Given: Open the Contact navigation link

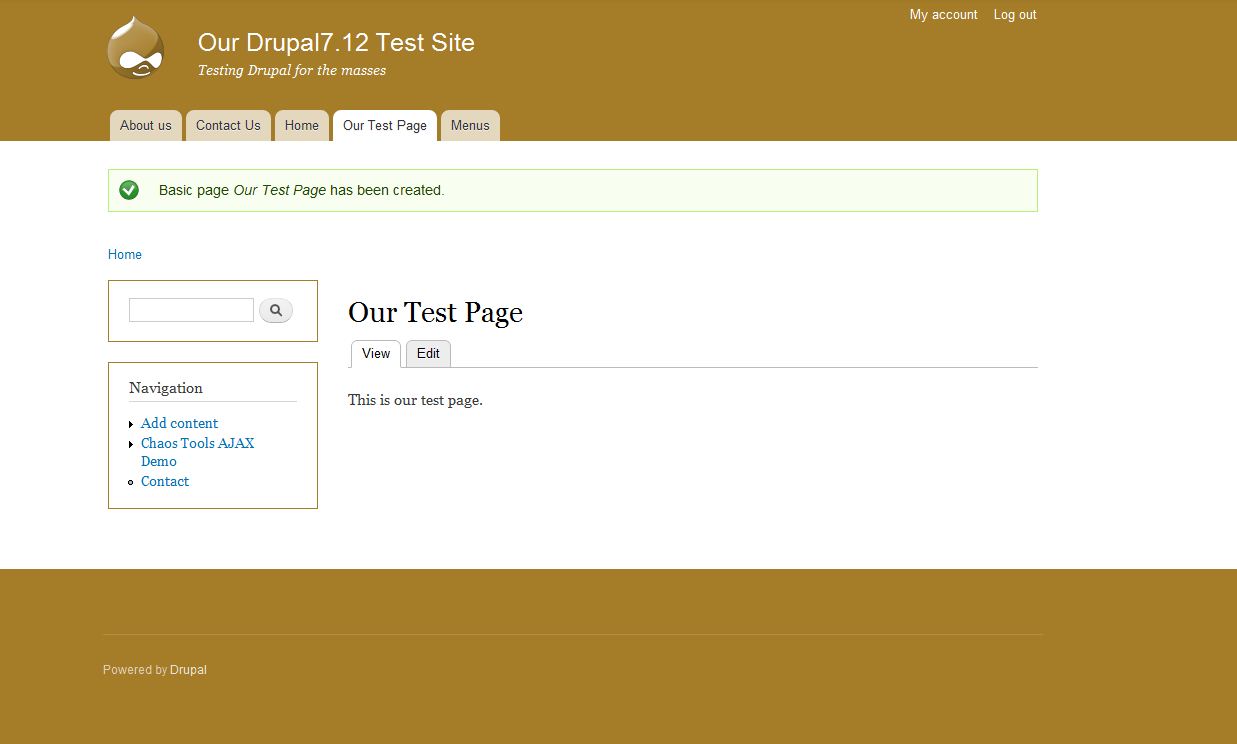Looking at the screenshot, I should coord(165,482).
